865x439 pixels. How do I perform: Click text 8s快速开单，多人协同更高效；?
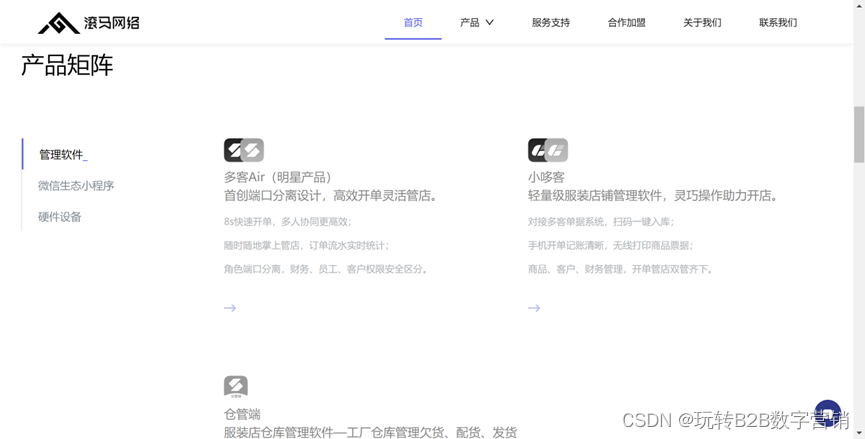[288, 222]
